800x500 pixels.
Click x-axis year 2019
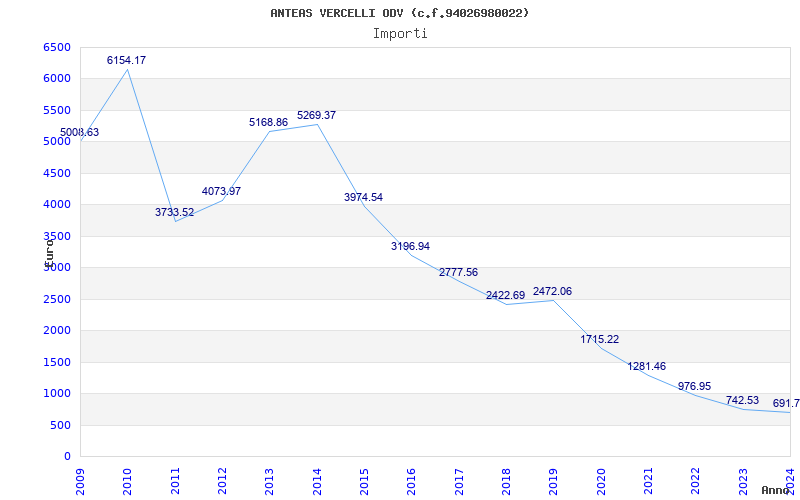[x=554, y=481]
